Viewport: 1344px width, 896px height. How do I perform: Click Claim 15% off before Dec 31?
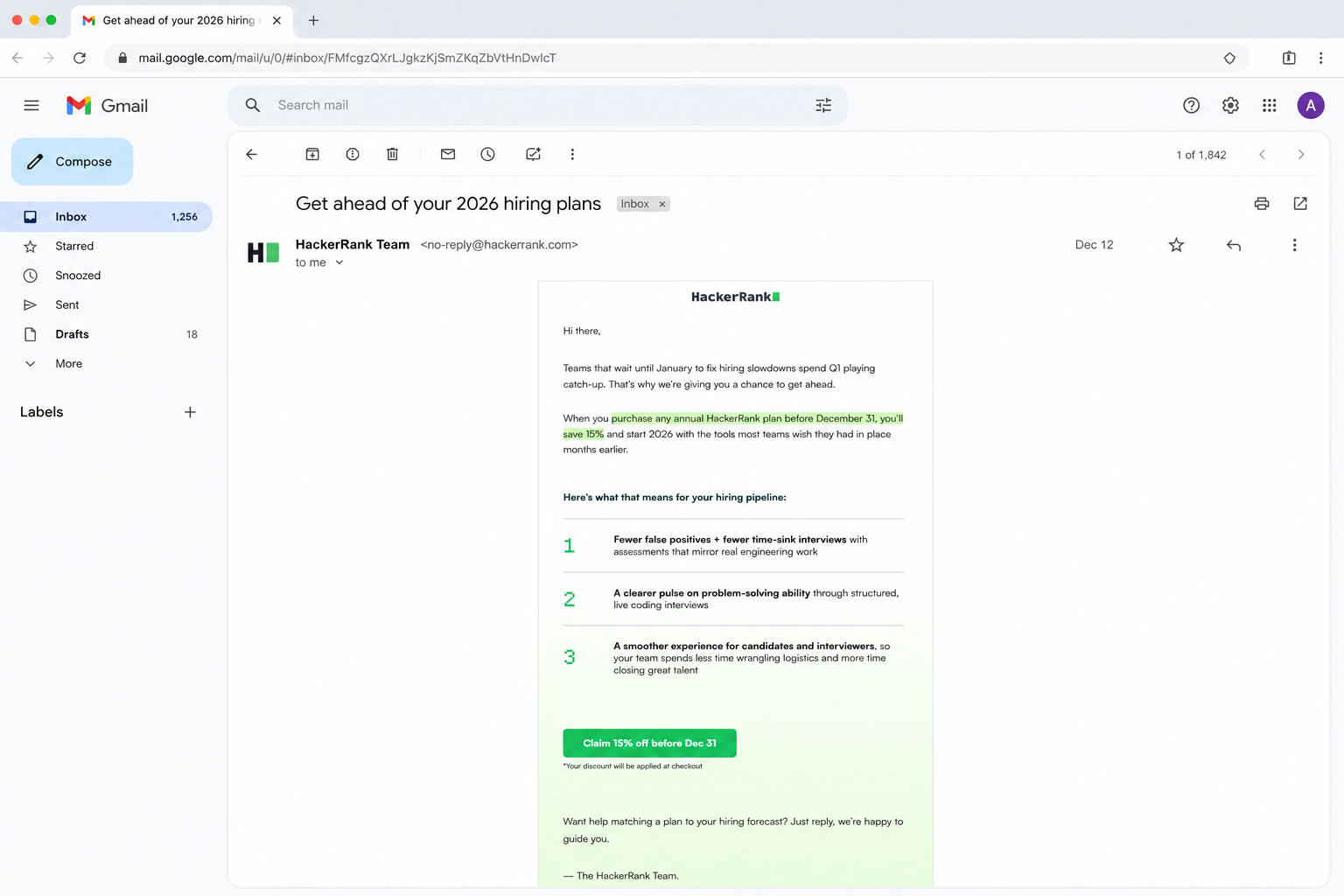[649, 743]
